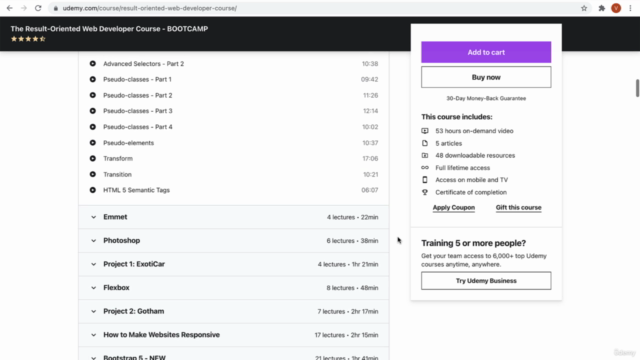Image resolution: width=640 pixels, height=360 pixels.
Task: Click '4 lectures • 22min' on Emmet row
Action: click(x=352, y=217)
